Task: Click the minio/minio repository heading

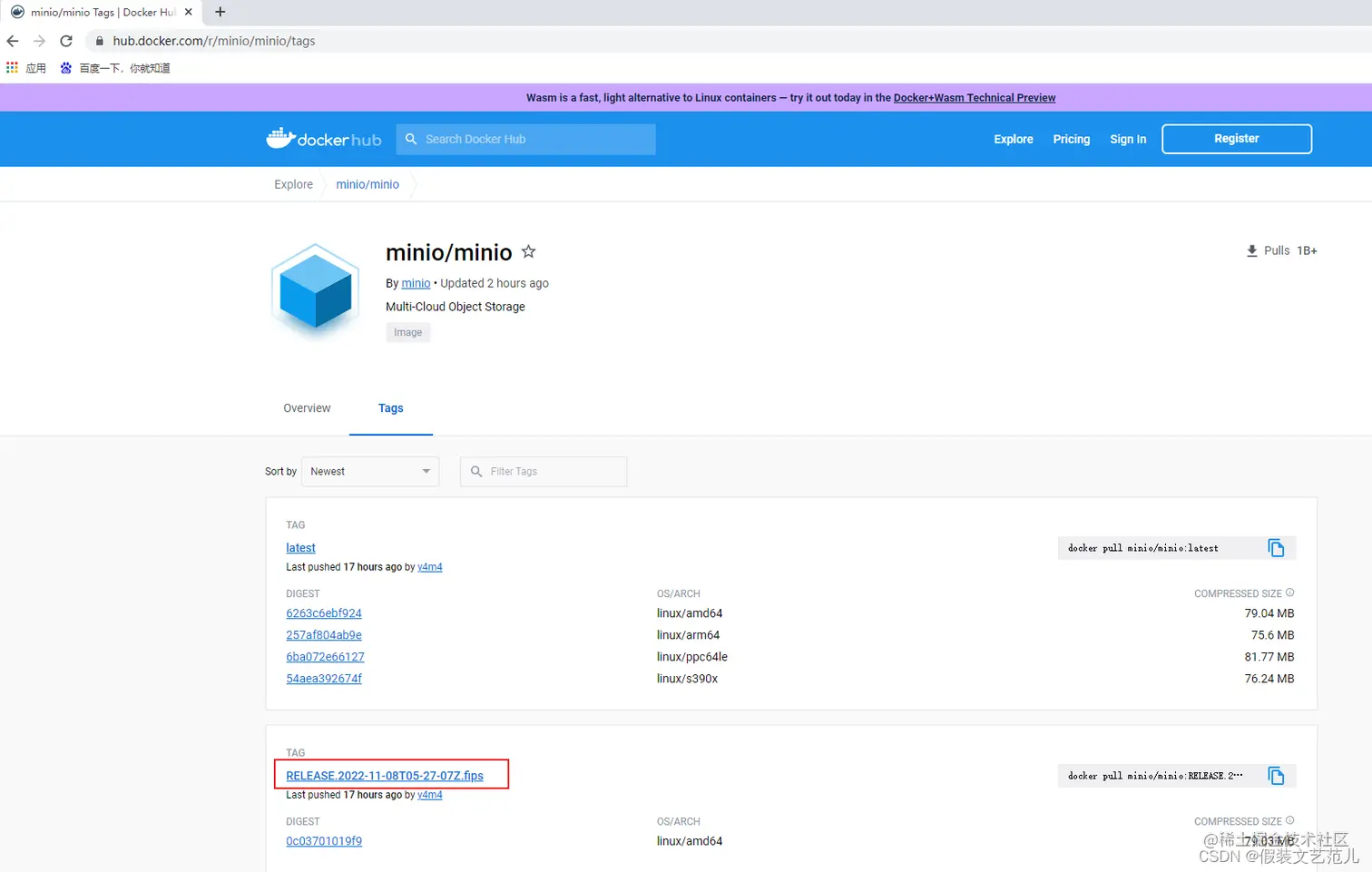Action: pos(449,252)
